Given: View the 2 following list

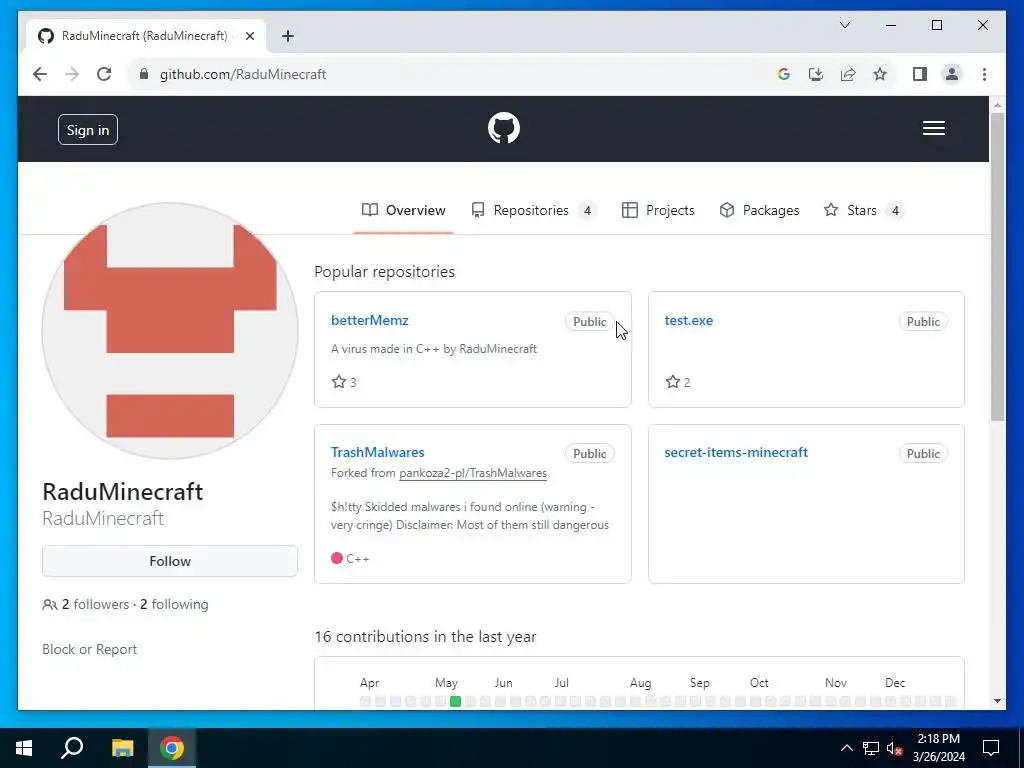Looking at the screenshot, I should 174,605.
